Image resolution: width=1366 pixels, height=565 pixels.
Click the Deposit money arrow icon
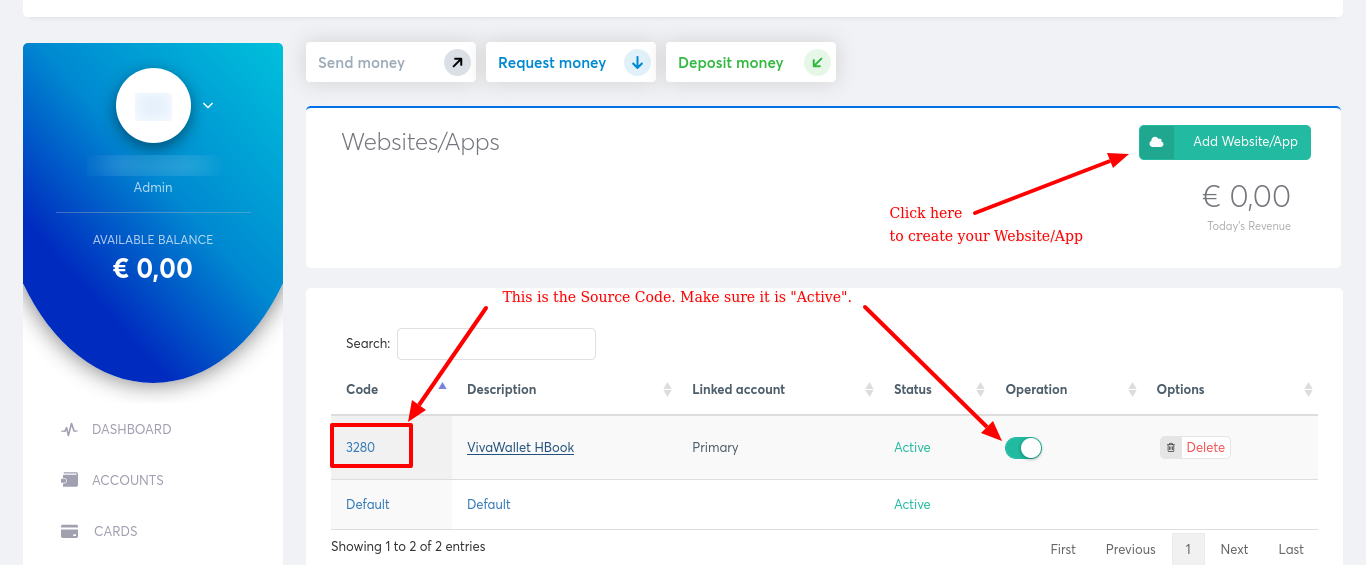coord(817,63)
